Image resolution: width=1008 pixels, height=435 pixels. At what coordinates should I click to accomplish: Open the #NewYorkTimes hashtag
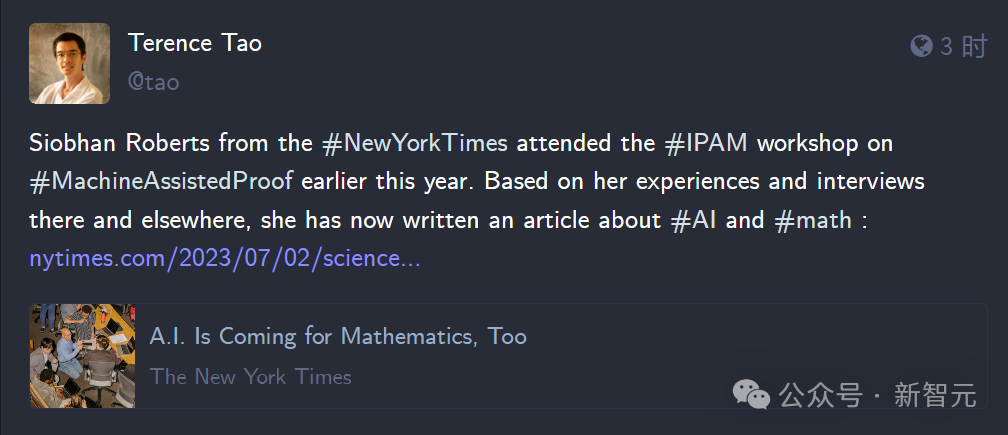(x=415, y=143)
